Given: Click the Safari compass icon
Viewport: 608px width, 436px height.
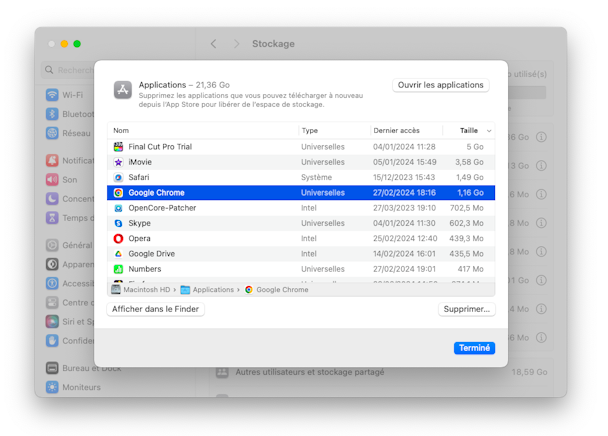Looking at the screenshot, I should click(x=118, y=177).
